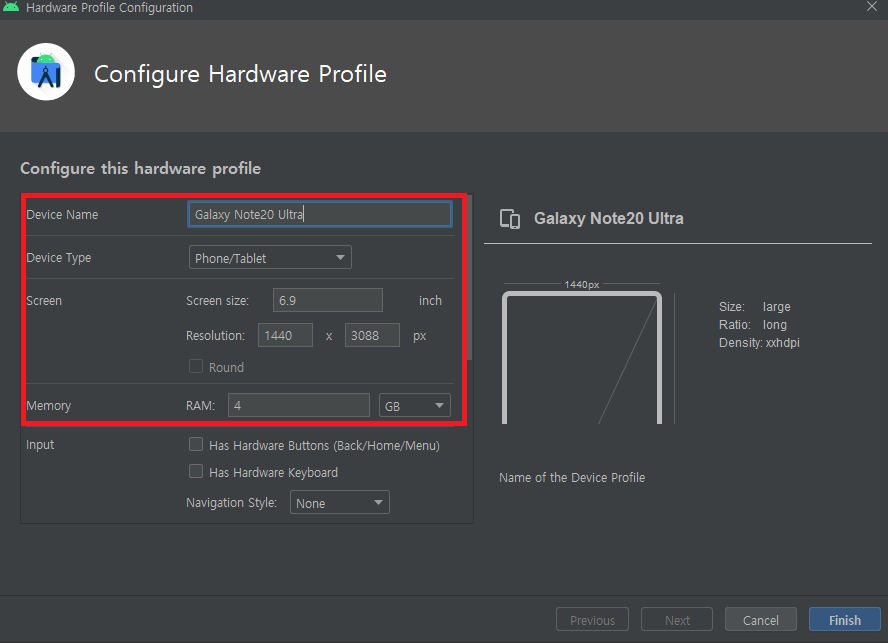Image resolution: width=888 pixels, height=643 pixels.
Task: Click the resolution width field 1440
Action: (285, 335)
